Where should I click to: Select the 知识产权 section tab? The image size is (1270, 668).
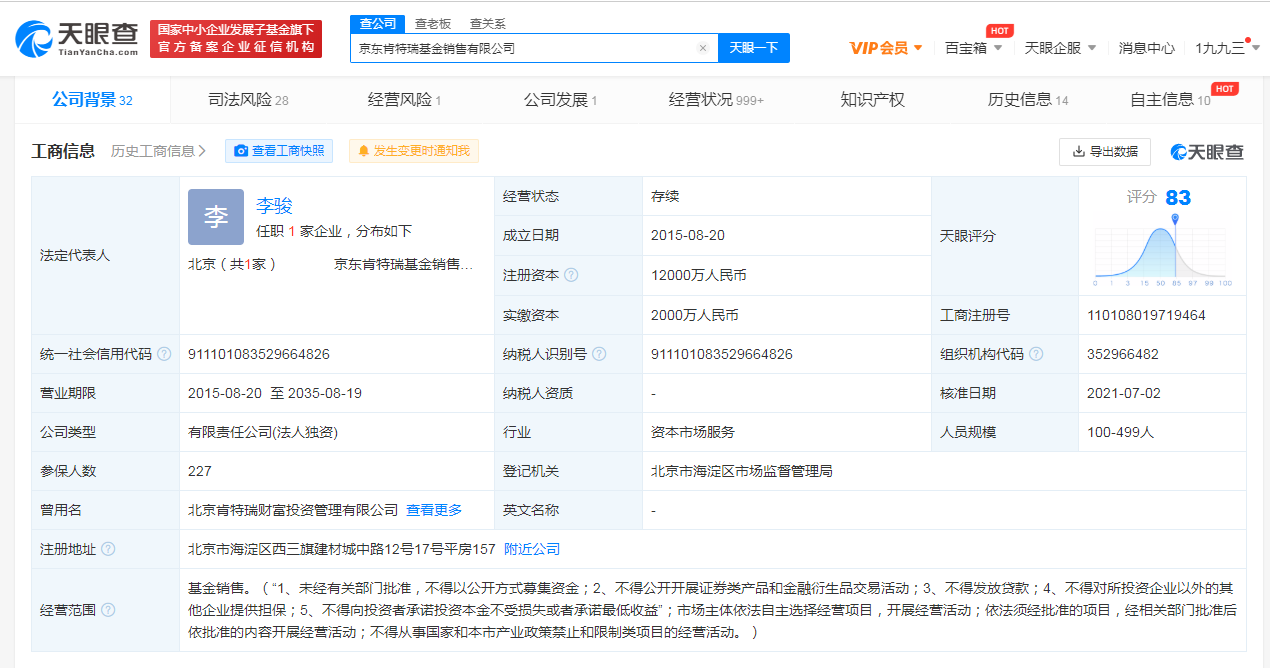pos(873,100)
